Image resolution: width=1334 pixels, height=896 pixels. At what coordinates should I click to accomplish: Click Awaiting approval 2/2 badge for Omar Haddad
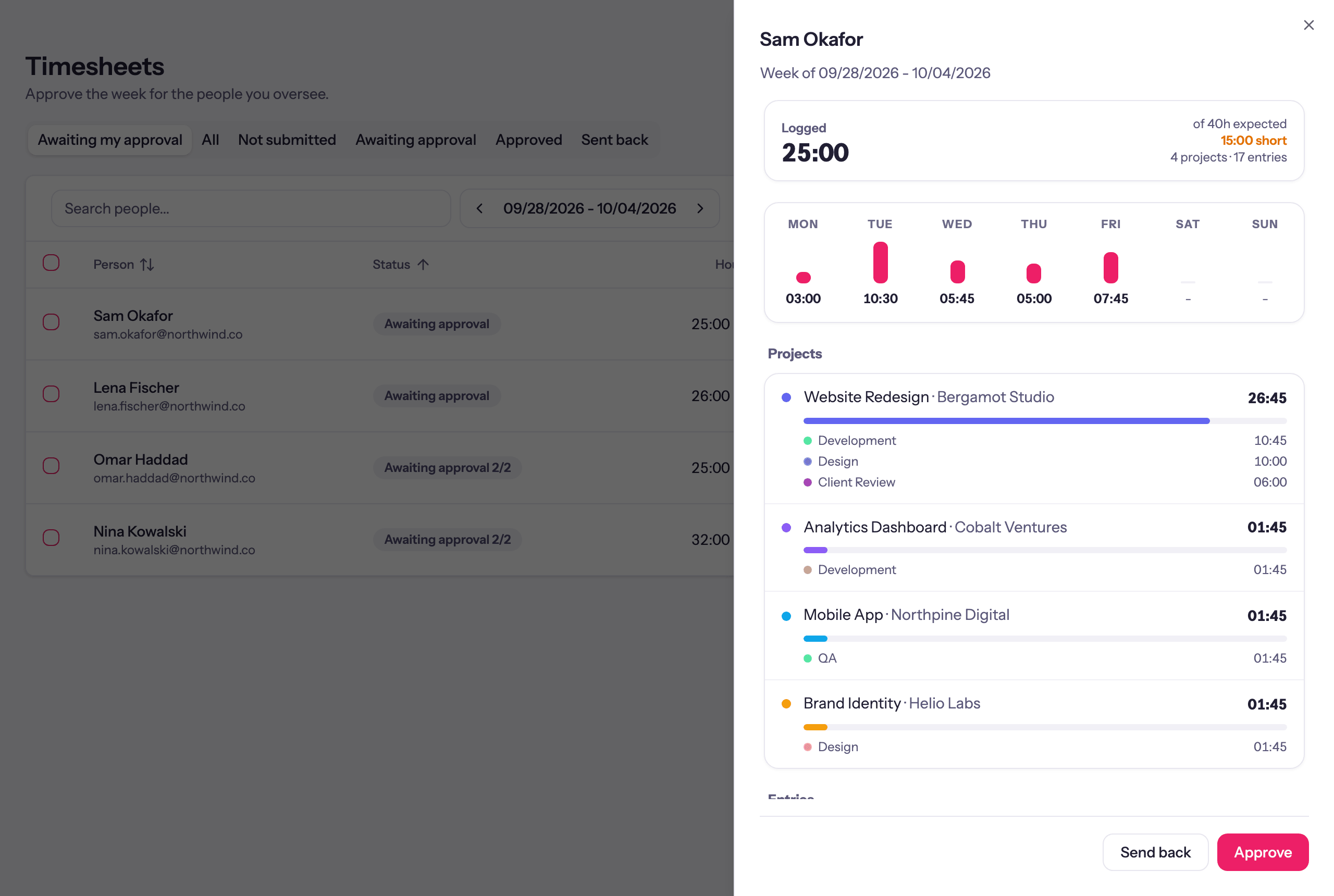[x=447, y=467]
